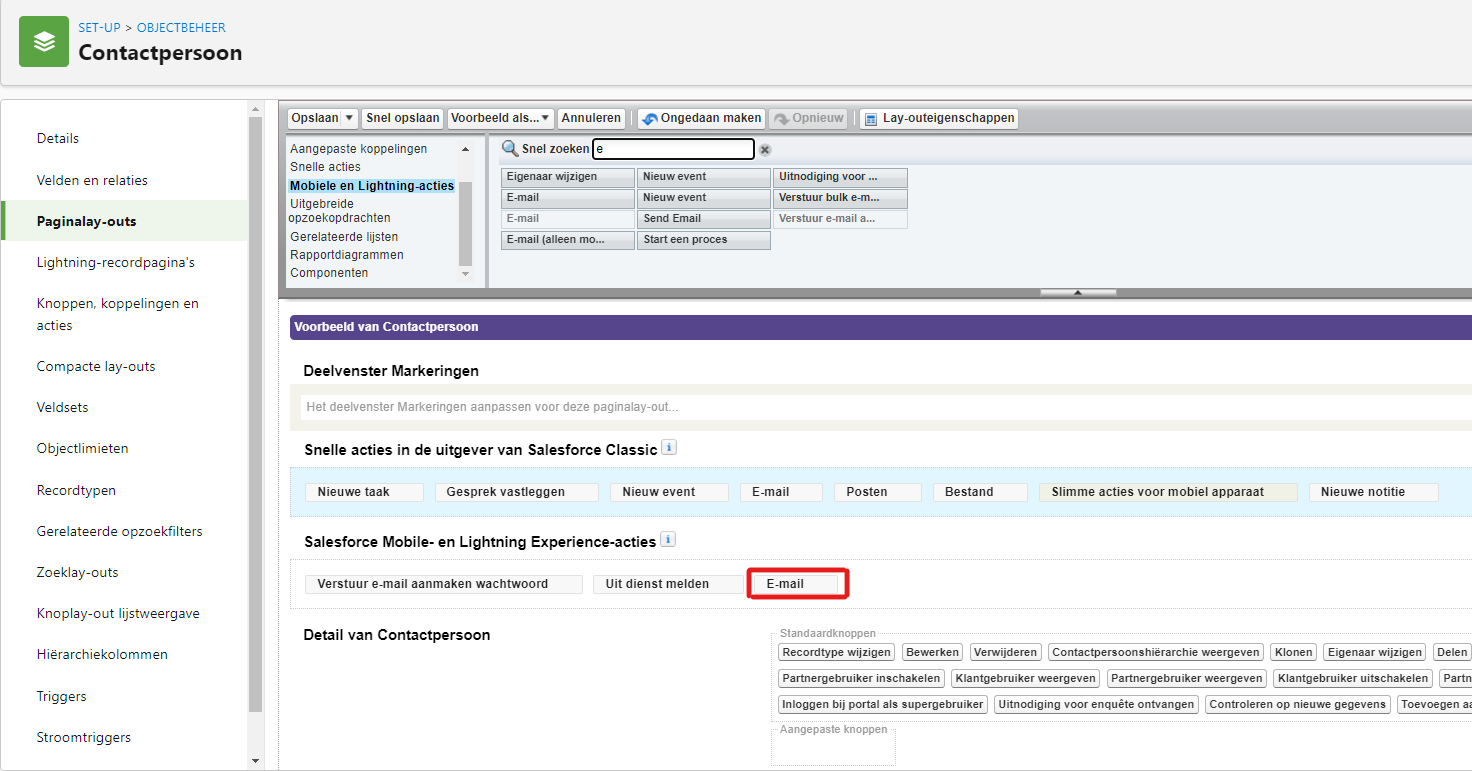Select Gerelateerde lijsten palette category

[344, 237]
